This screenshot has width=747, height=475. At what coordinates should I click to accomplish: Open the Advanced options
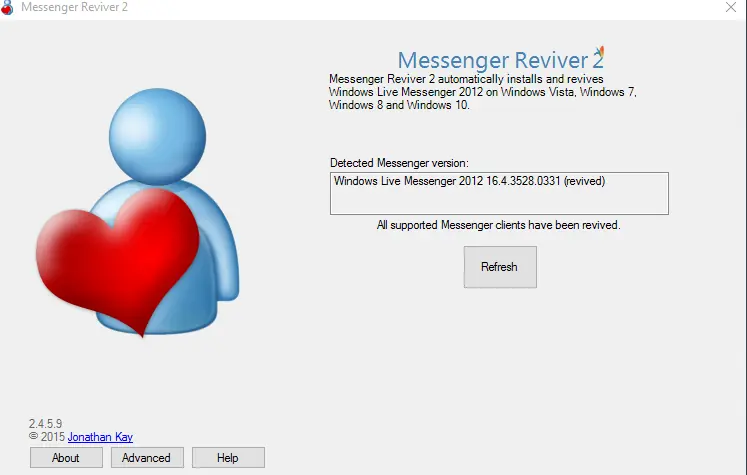pos(147,458)
